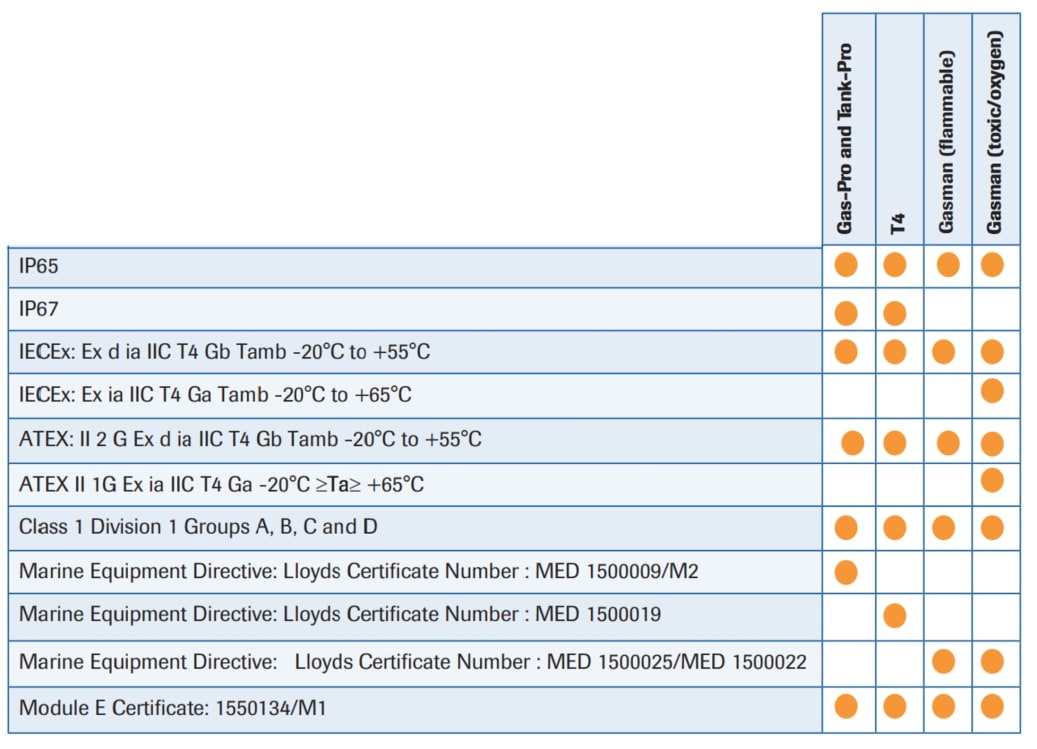The width and height of the screenshot is (1037, 749).
Task: Click IECEx +55°C dot under T4 column
Action: coord(895,352)
